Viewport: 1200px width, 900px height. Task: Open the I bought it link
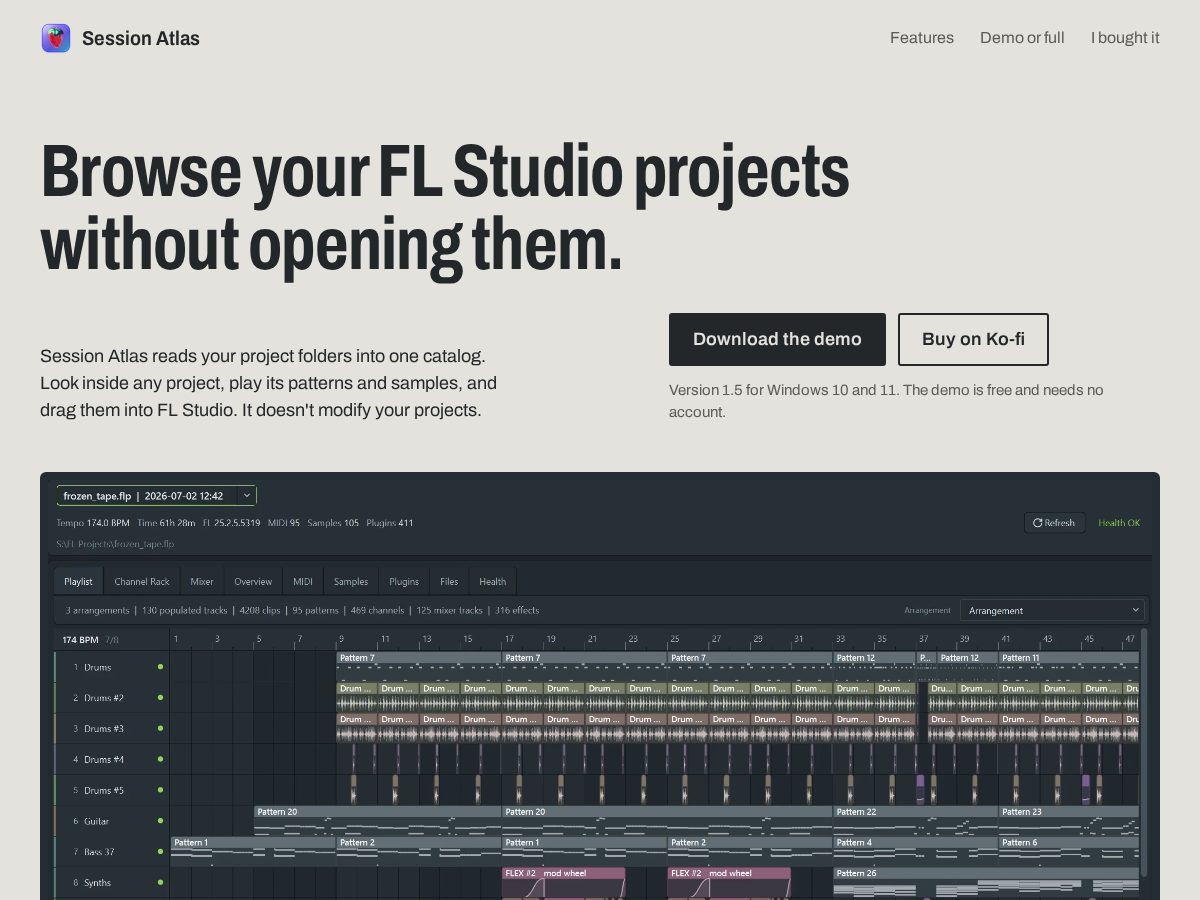click(1125, 38)
